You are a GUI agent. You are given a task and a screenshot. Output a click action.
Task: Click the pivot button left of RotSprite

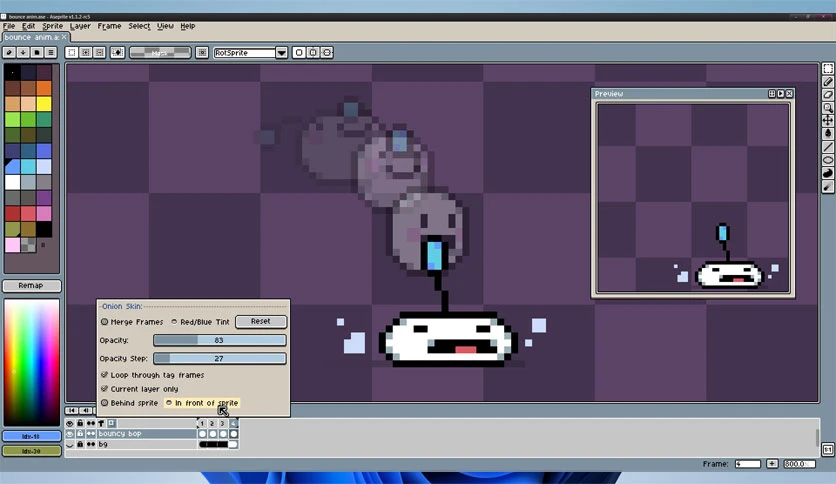(202, 52)
